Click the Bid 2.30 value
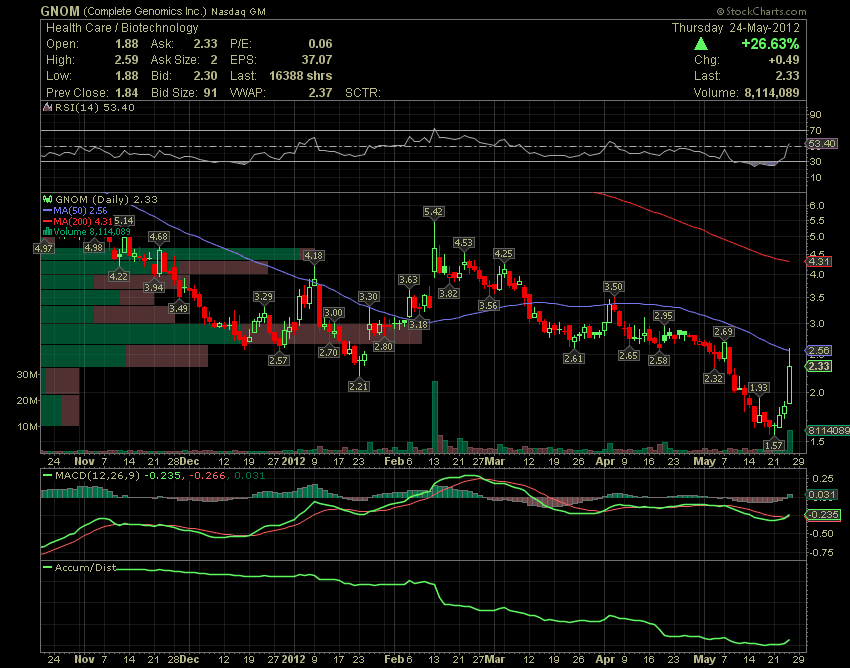850x668 pixels. [x=205, y=76]
